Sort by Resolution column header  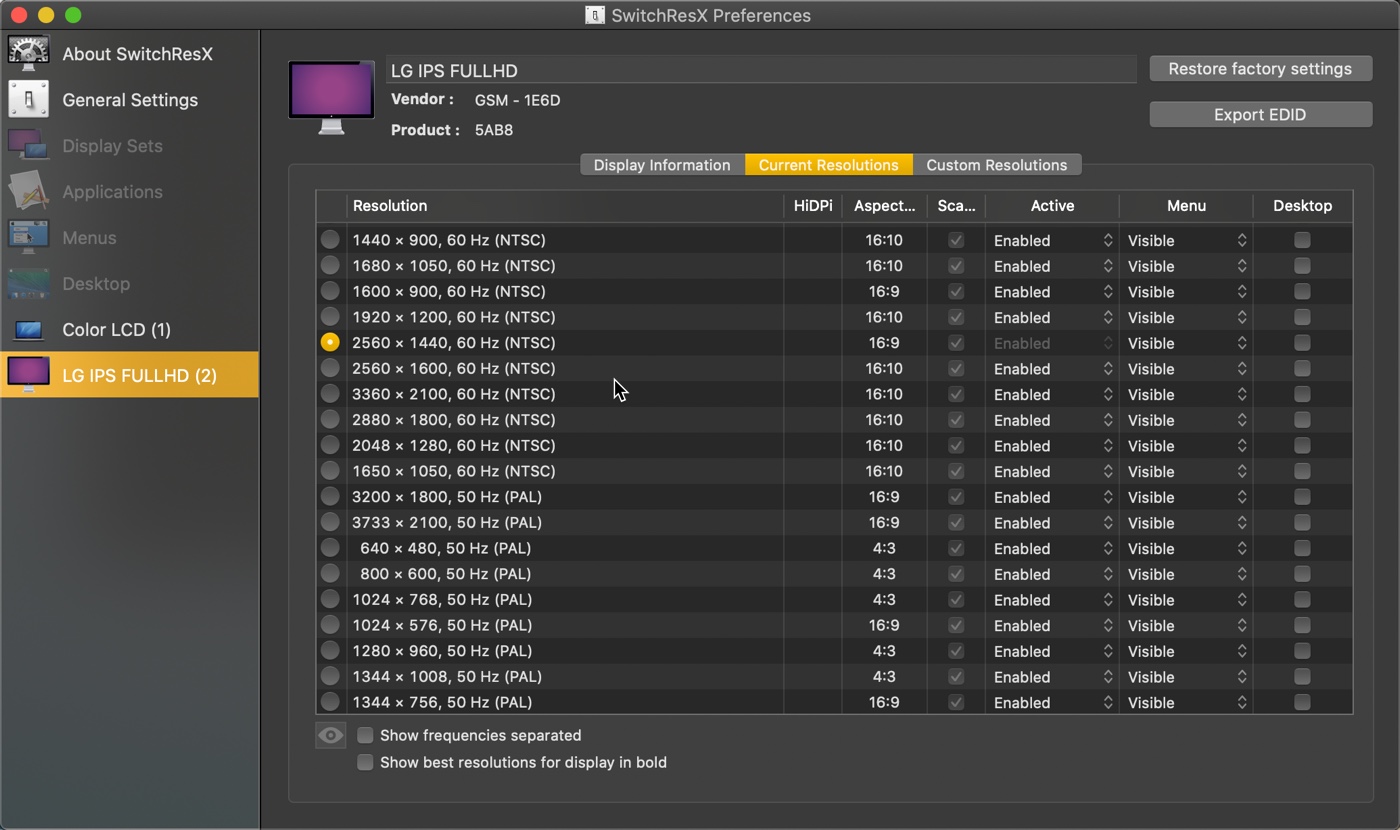click(x=565, y=206)
